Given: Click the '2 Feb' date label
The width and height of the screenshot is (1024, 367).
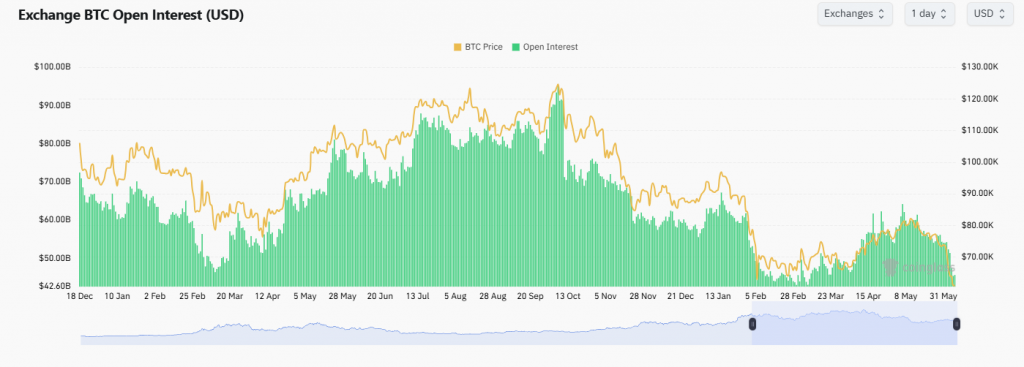Looking at the screenshot, I should point(155,296).
